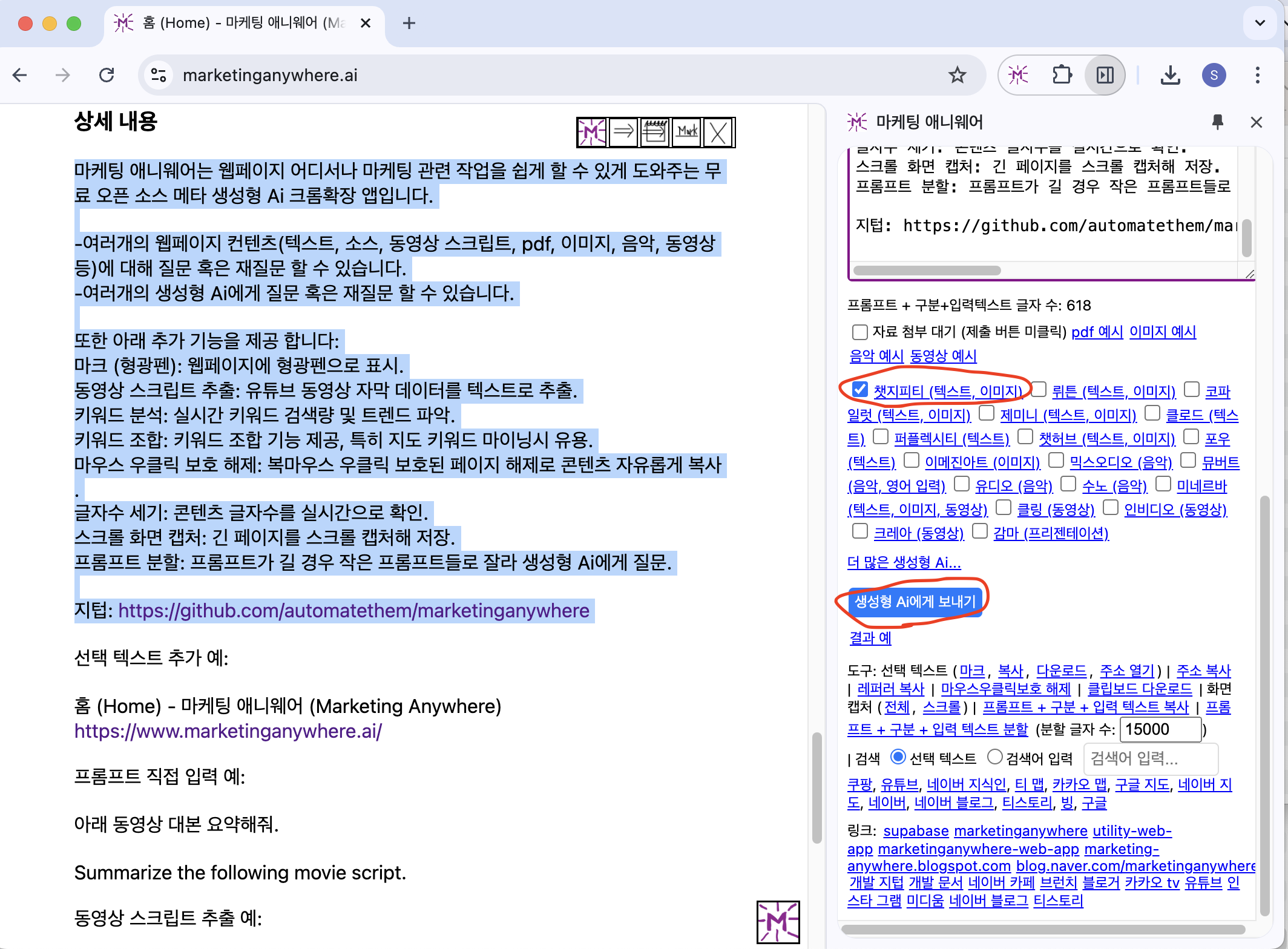
Task: Check the 이메진아트 checkbox
Action: (x=912, y=460)
